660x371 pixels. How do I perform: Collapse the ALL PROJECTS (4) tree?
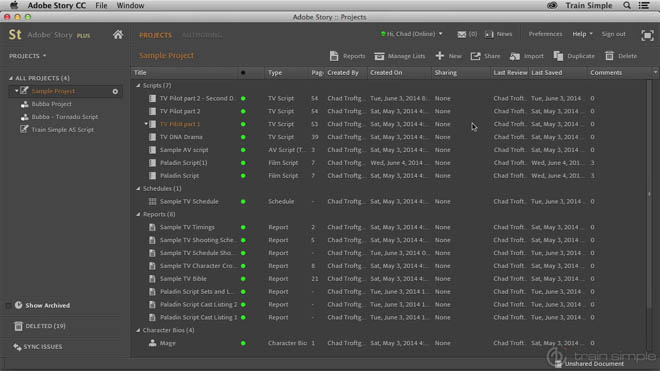[11, 78]
